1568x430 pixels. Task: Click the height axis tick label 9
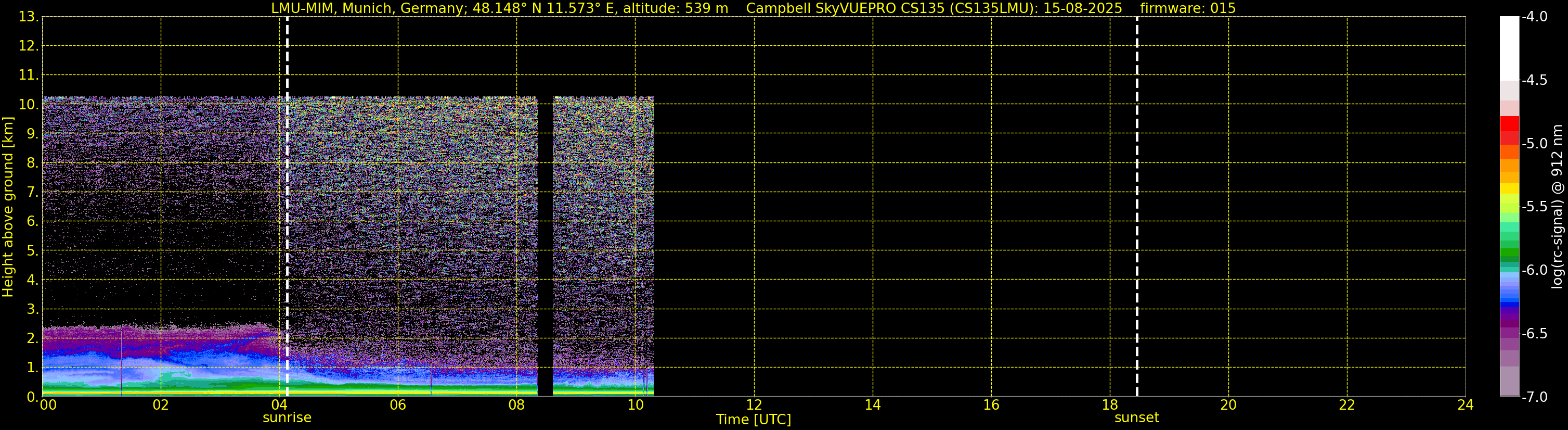click(x=32, y=134)
